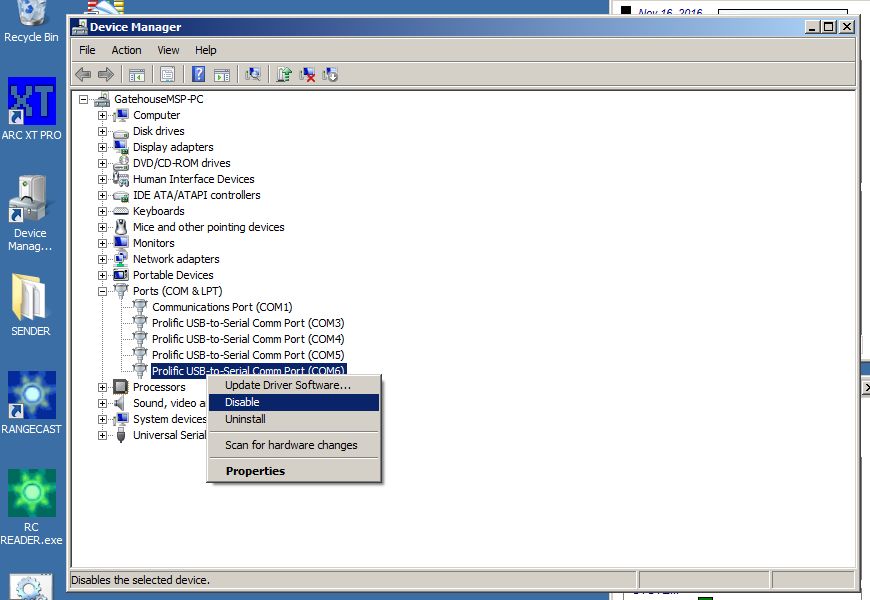Image resolution: width=870 pixels, height=600 pixels.
Task: Click the Update Driver Software toolbar icon
Action: pos(284,74)
